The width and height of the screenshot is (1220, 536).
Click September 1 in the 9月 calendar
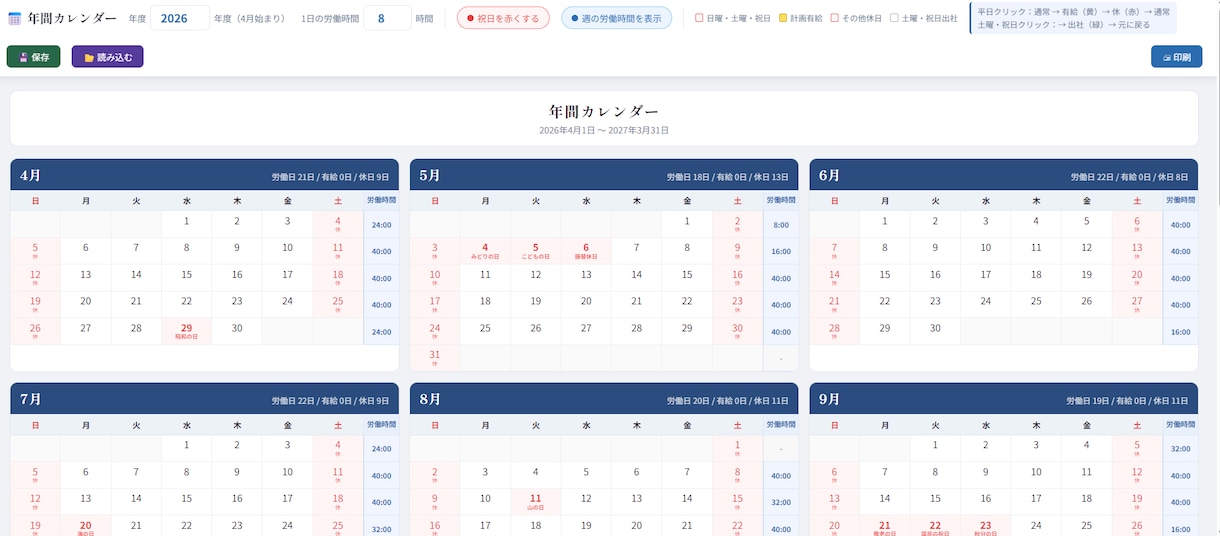935,448
